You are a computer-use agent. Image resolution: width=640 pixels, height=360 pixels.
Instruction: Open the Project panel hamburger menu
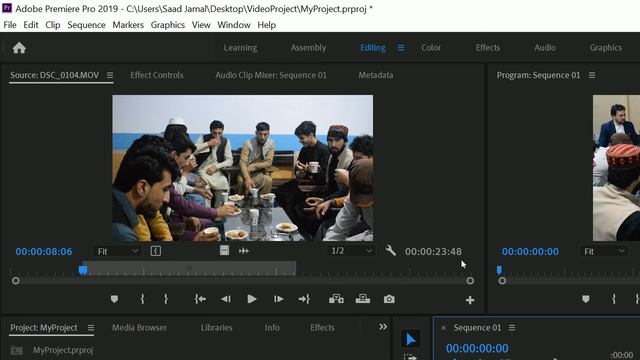click(x=91, y=328)
